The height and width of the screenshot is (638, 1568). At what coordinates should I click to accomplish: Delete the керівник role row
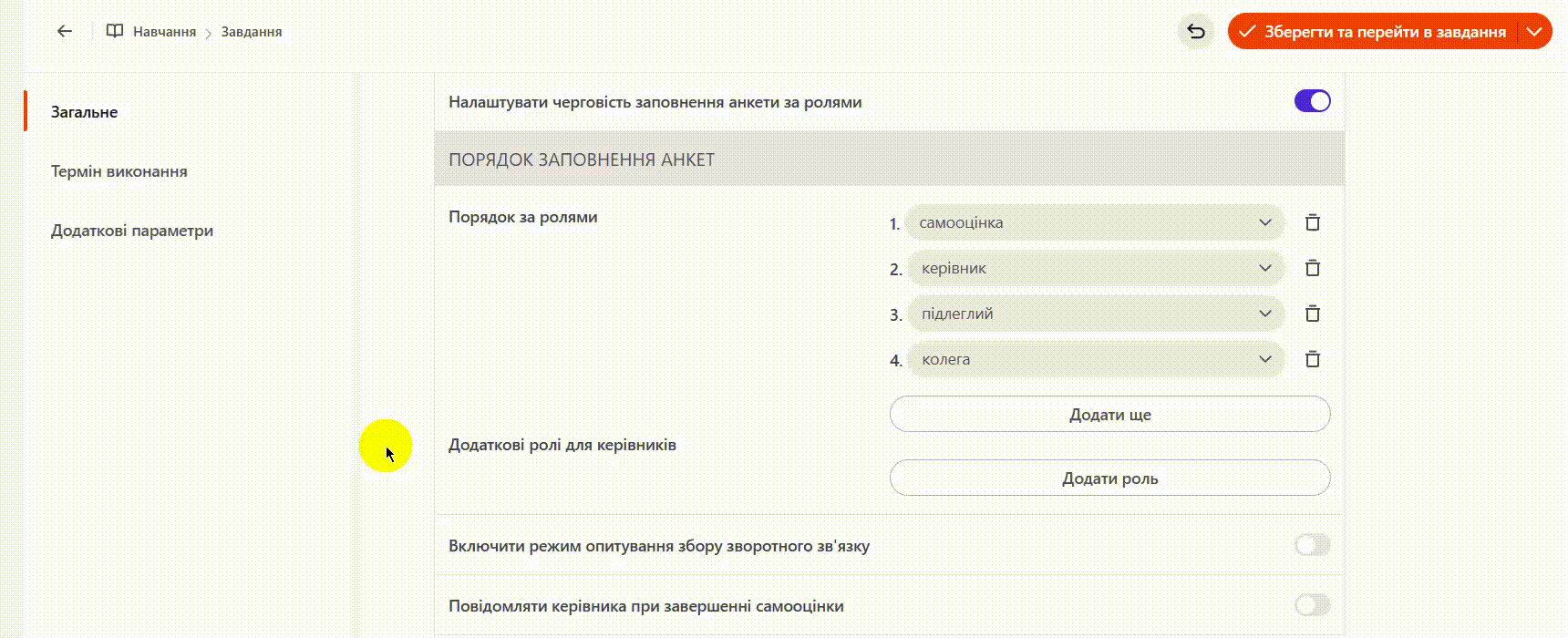pyautogui.click(x=1313, y=268)
